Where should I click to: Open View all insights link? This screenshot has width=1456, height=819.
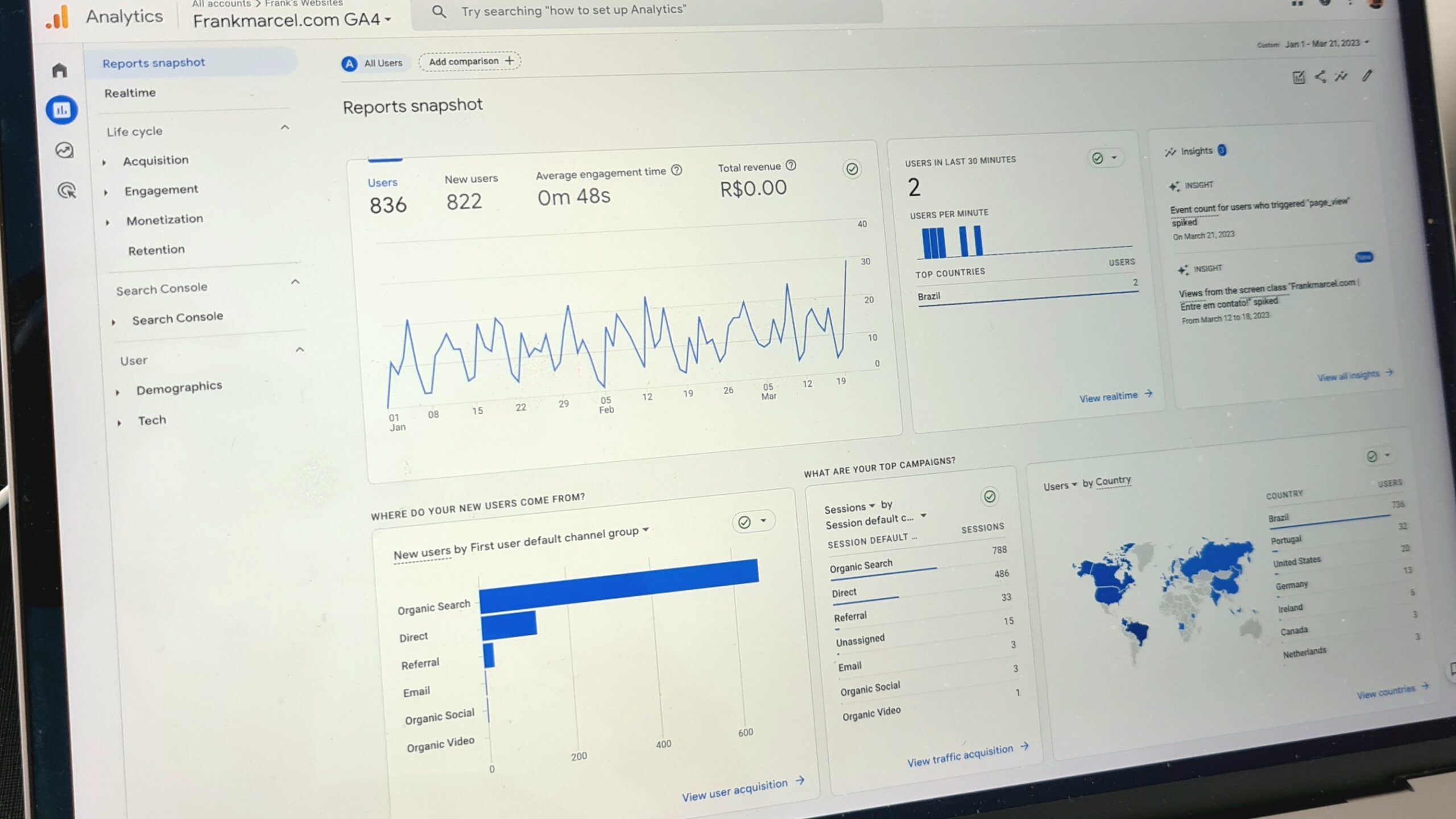coord(1355,375)
